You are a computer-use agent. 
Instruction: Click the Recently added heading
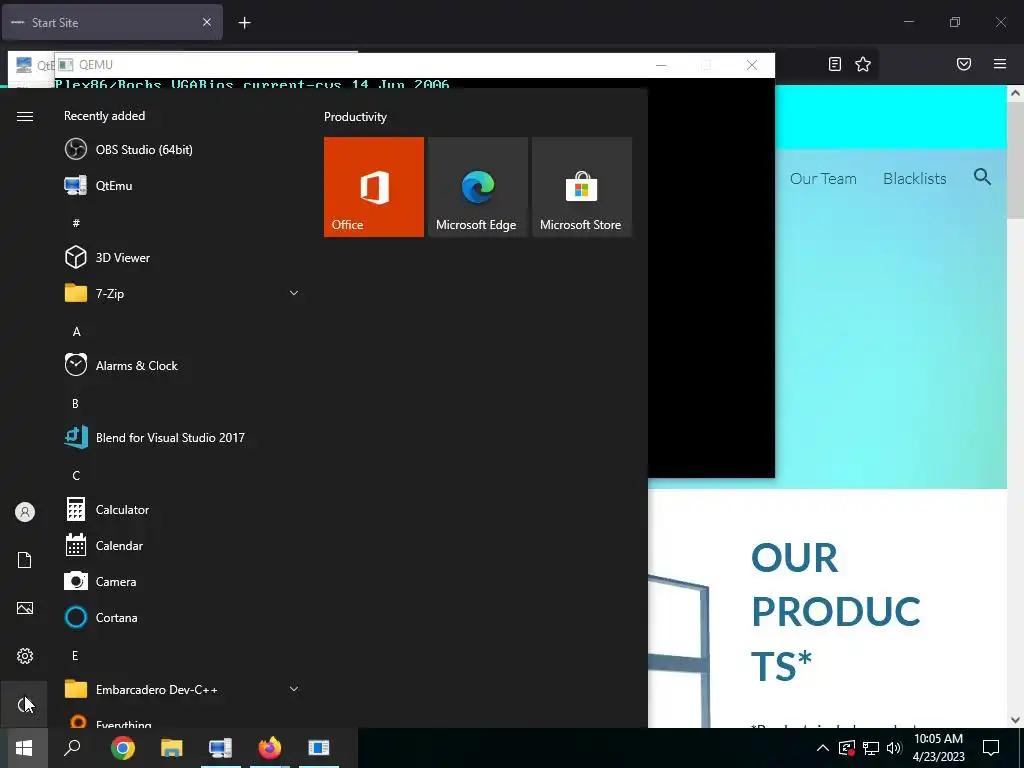click(x=104, y=116)
